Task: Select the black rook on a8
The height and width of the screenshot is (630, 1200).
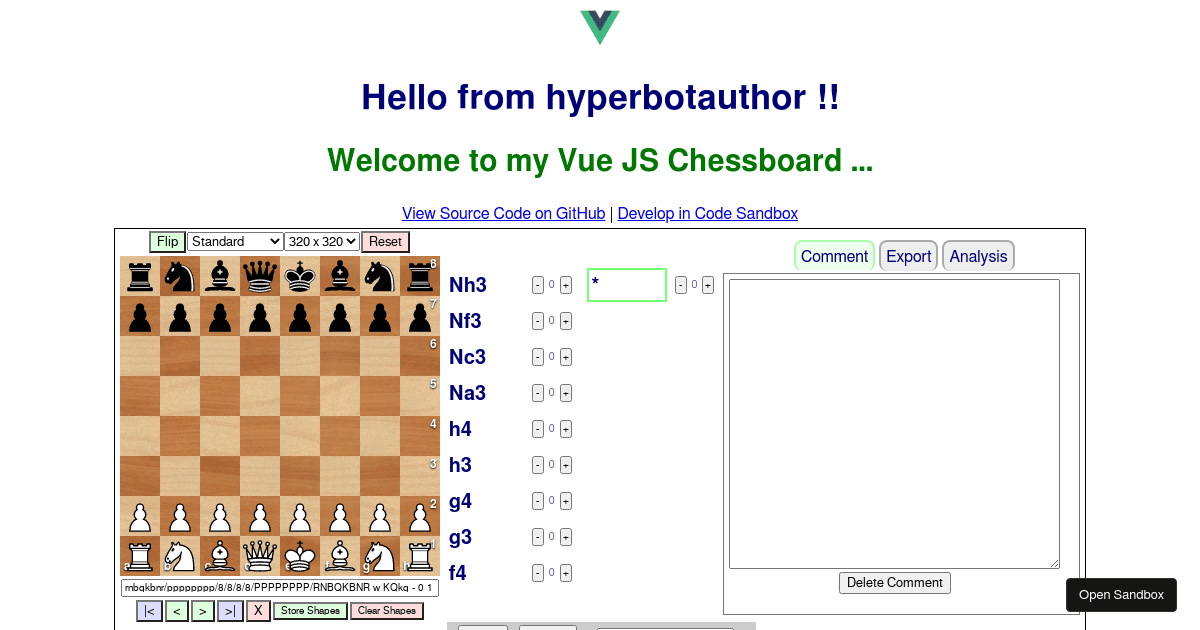Action: tap(140, 276)
